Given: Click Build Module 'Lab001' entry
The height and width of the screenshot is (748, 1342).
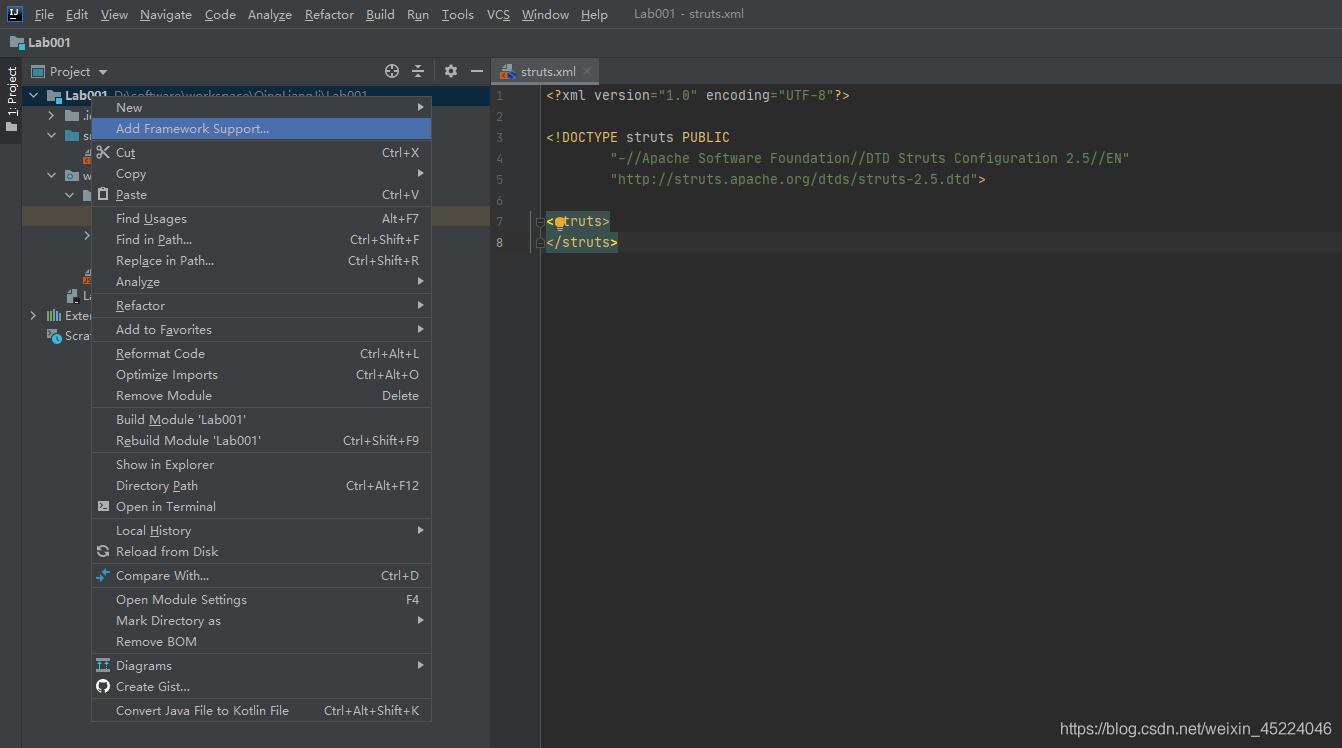Looking at the screenshot, I should (x=180, y=419).
